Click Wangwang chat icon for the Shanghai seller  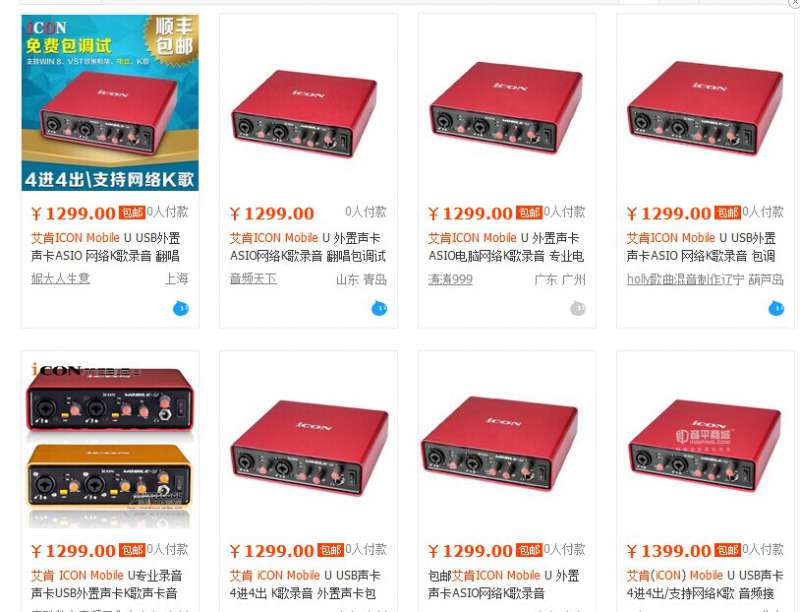click(181, 309)
